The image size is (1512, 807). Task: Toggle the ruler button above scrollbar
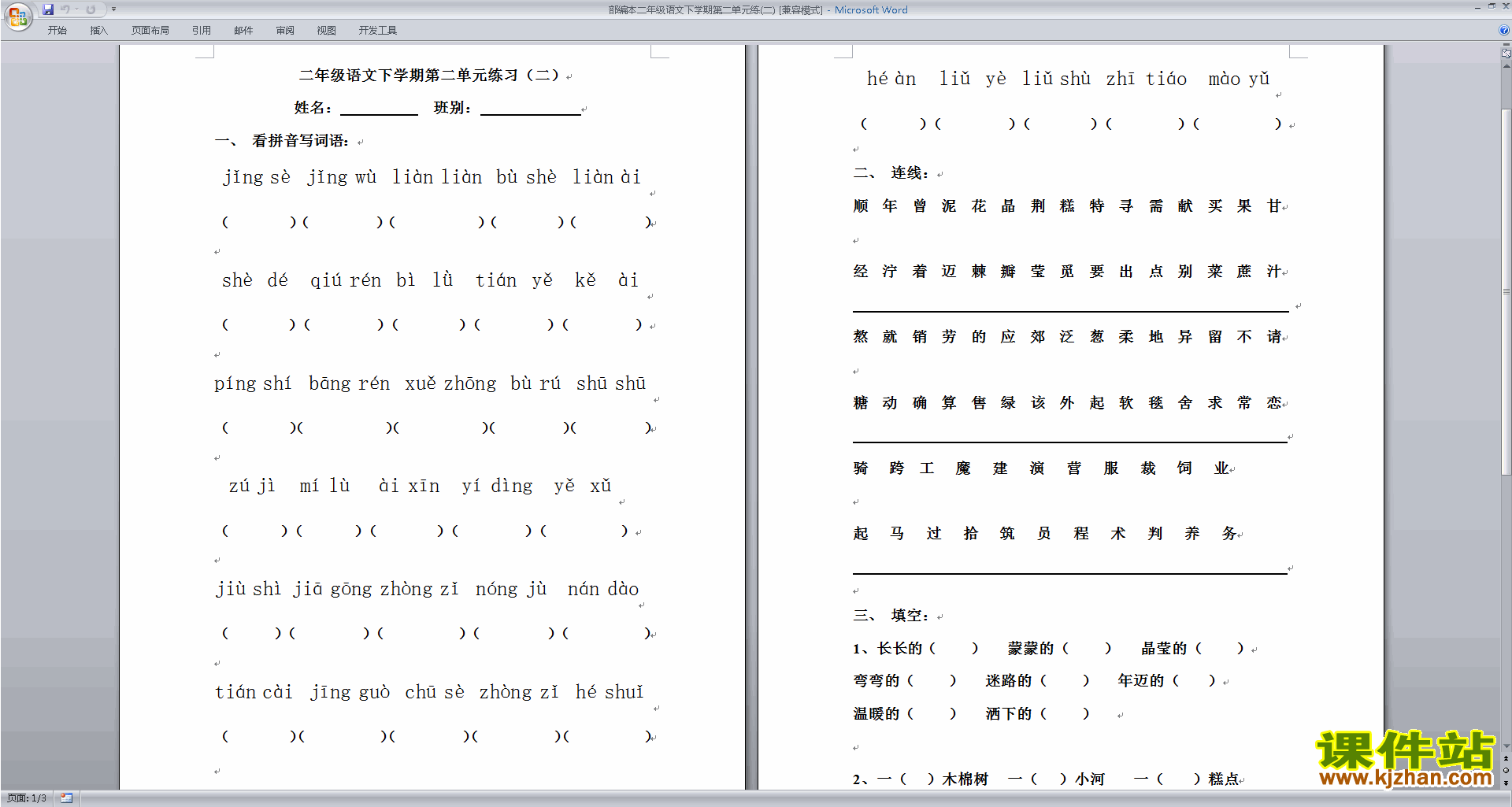[x=1506, y=54]
